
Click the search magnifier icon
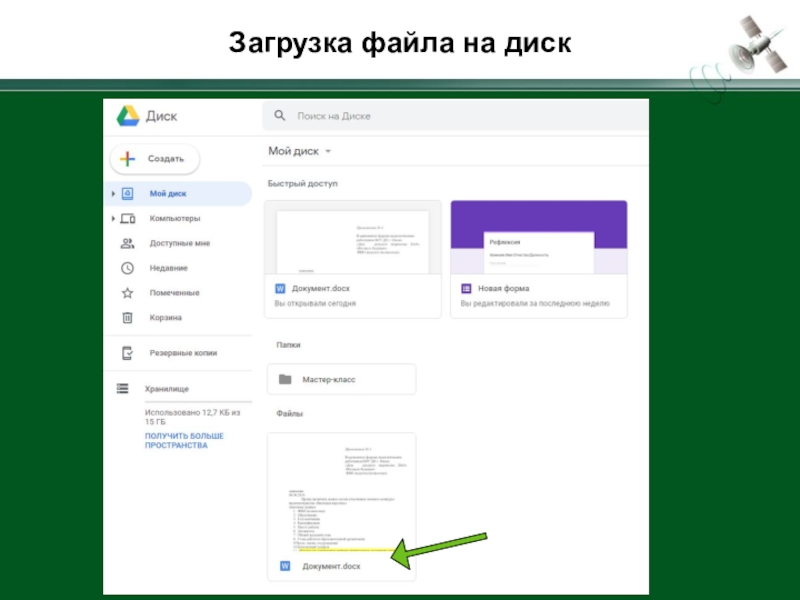(x=280, y=116)
